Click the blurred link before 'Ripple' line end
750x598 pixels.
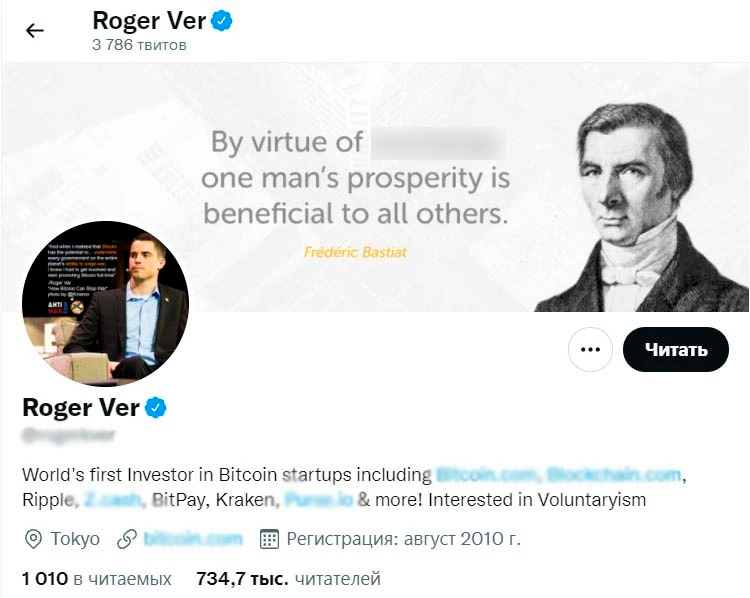point(614,473)
